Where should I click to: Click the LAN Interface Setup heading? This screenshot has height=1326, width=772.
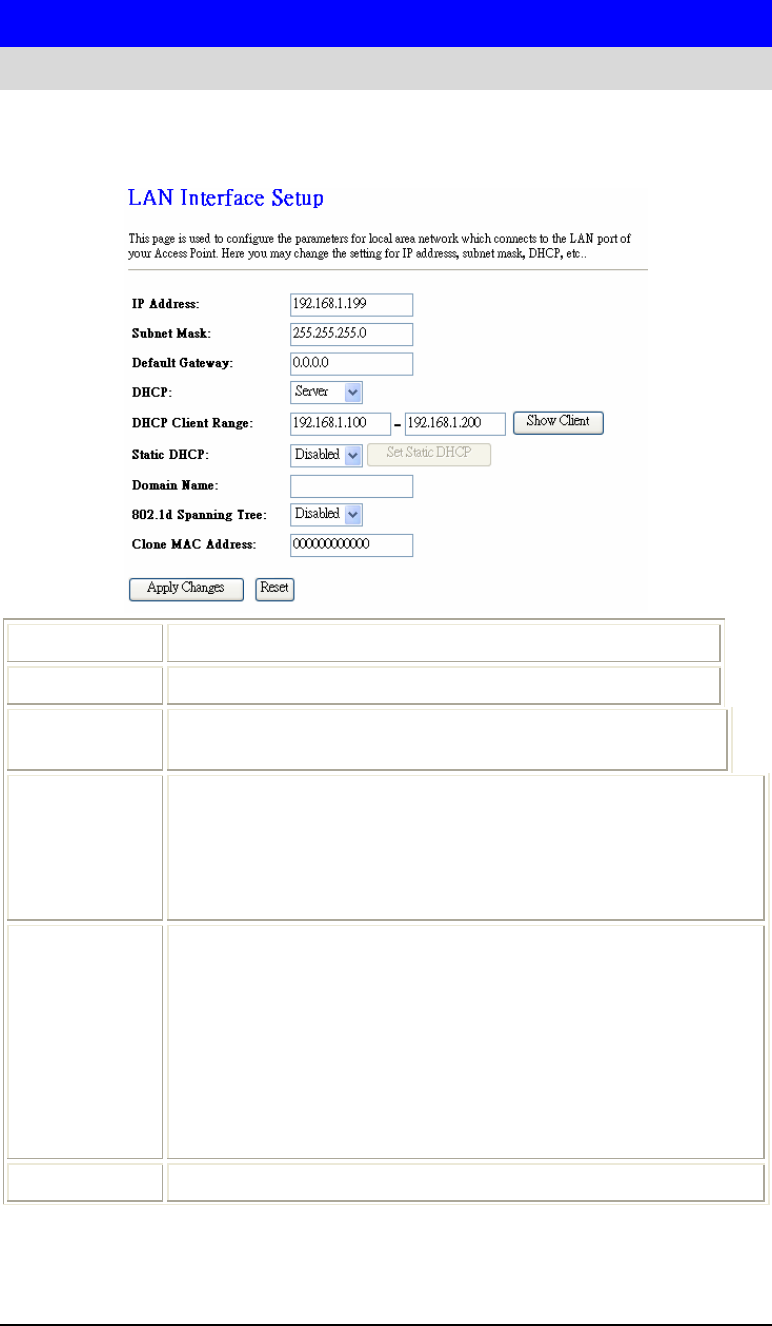coord(226,198)
